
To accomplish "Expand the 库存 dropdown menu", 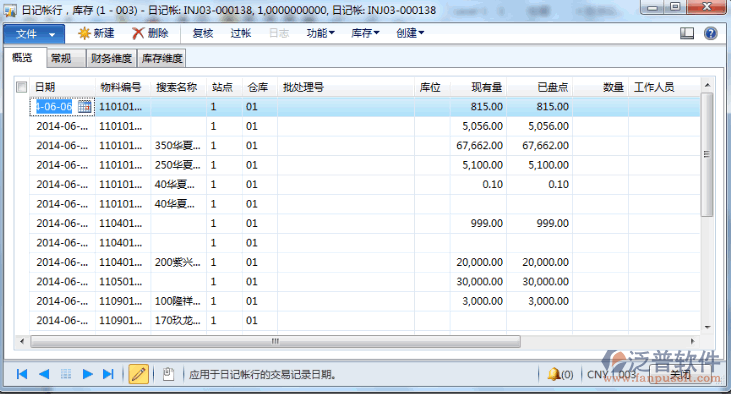I will (x=365, y=33).
